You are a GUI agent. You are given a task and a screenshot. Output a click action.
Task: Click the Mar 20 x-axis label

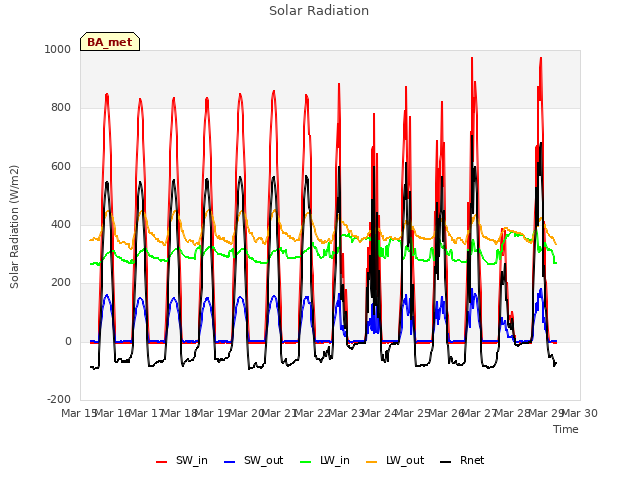click(x=246, y=413)
